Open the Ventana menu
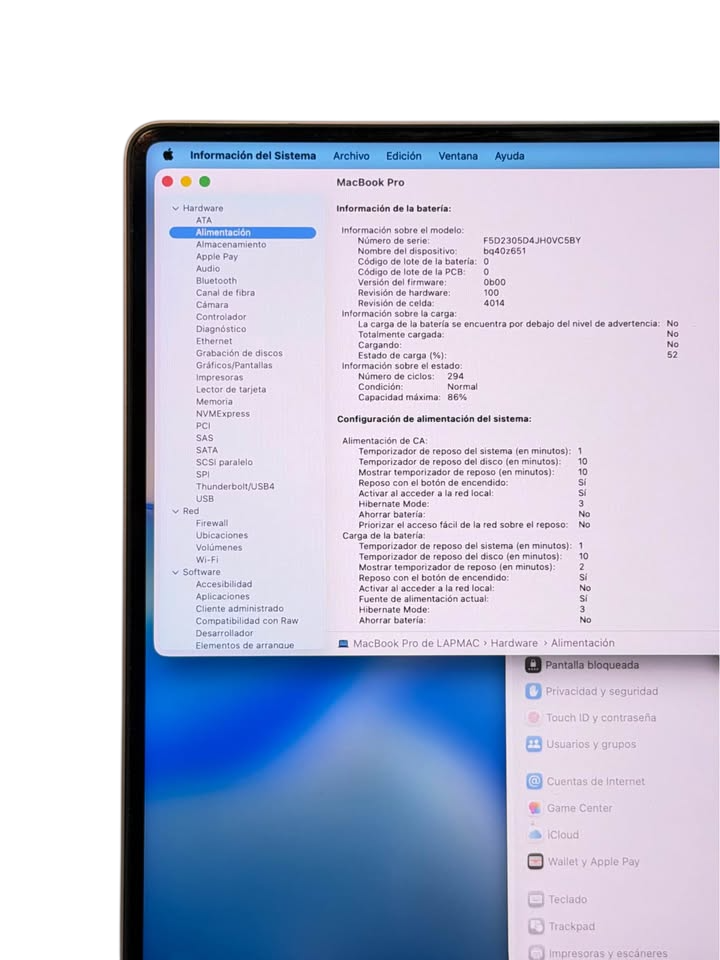The height and width of the screenshot is (960, 720). point(458,156)
